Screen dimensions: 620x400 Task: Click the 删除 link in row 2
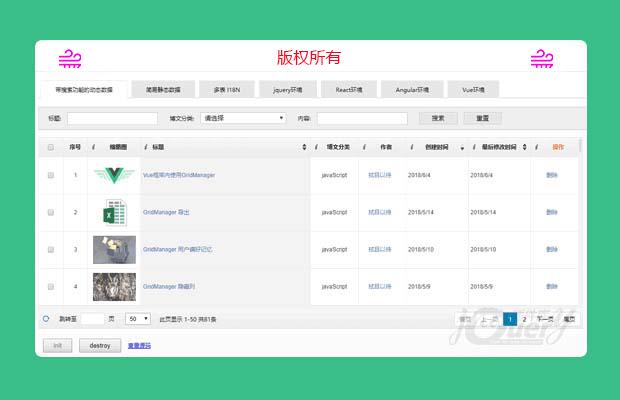point(552,212)
